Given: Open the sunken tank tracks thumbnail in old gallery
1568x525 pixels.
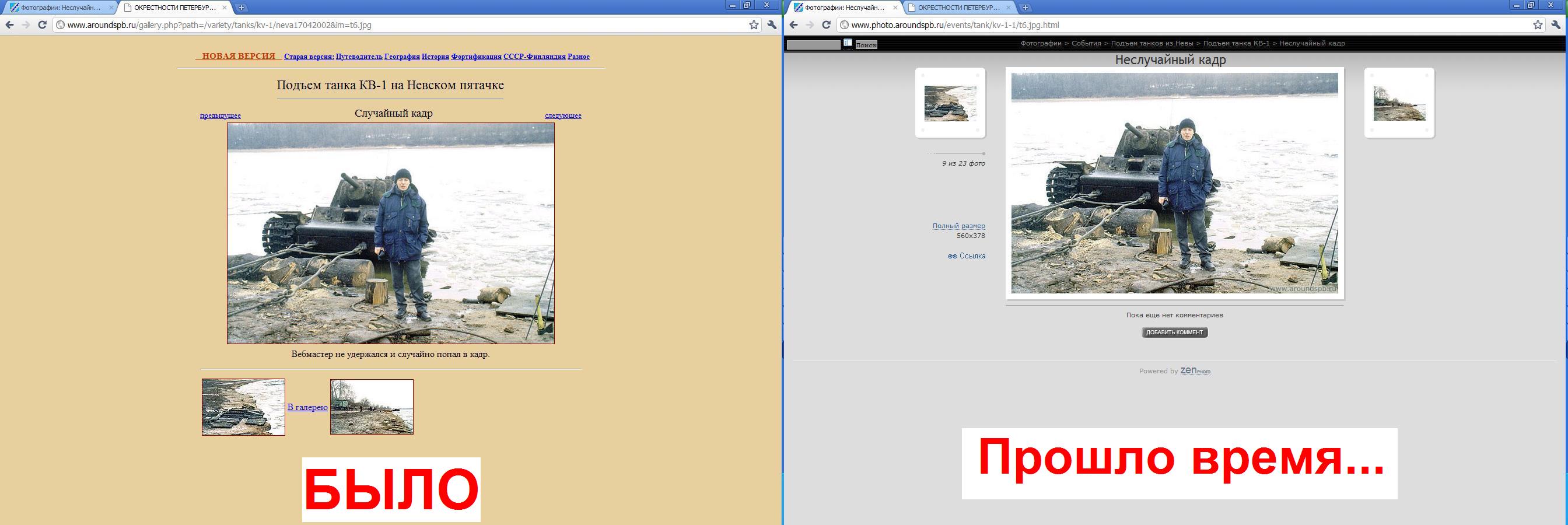Looking at the screenshot, I should coord(243,407).
